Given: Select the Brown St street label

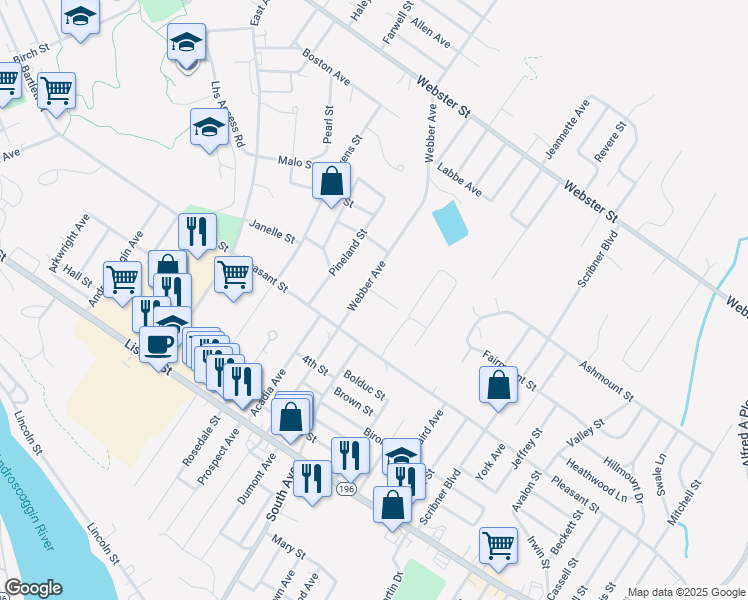Looking at the screenshot, I should tap(353, 401).
